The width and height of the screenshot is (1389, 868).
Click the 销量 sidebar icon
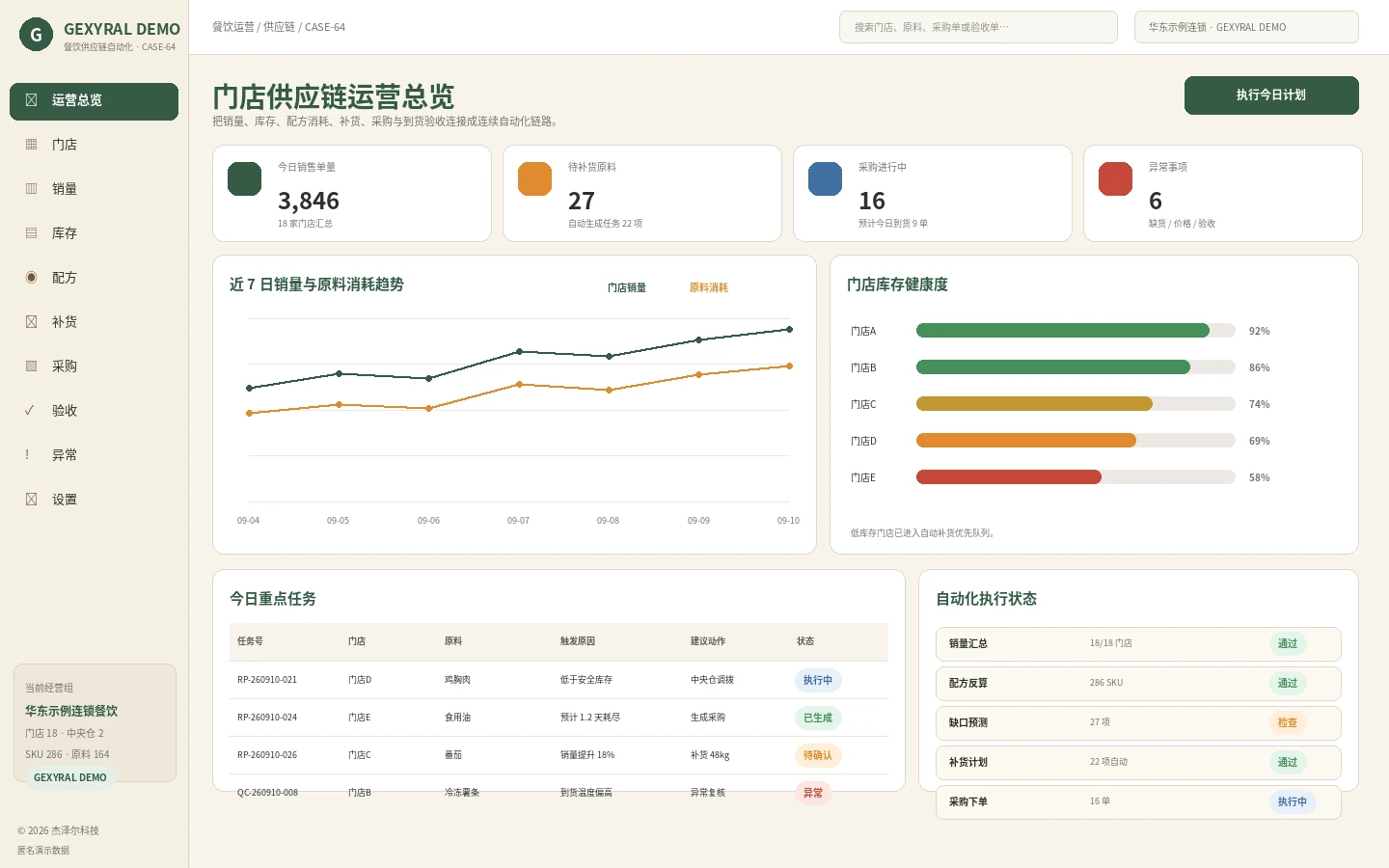(x=31, y=189)
